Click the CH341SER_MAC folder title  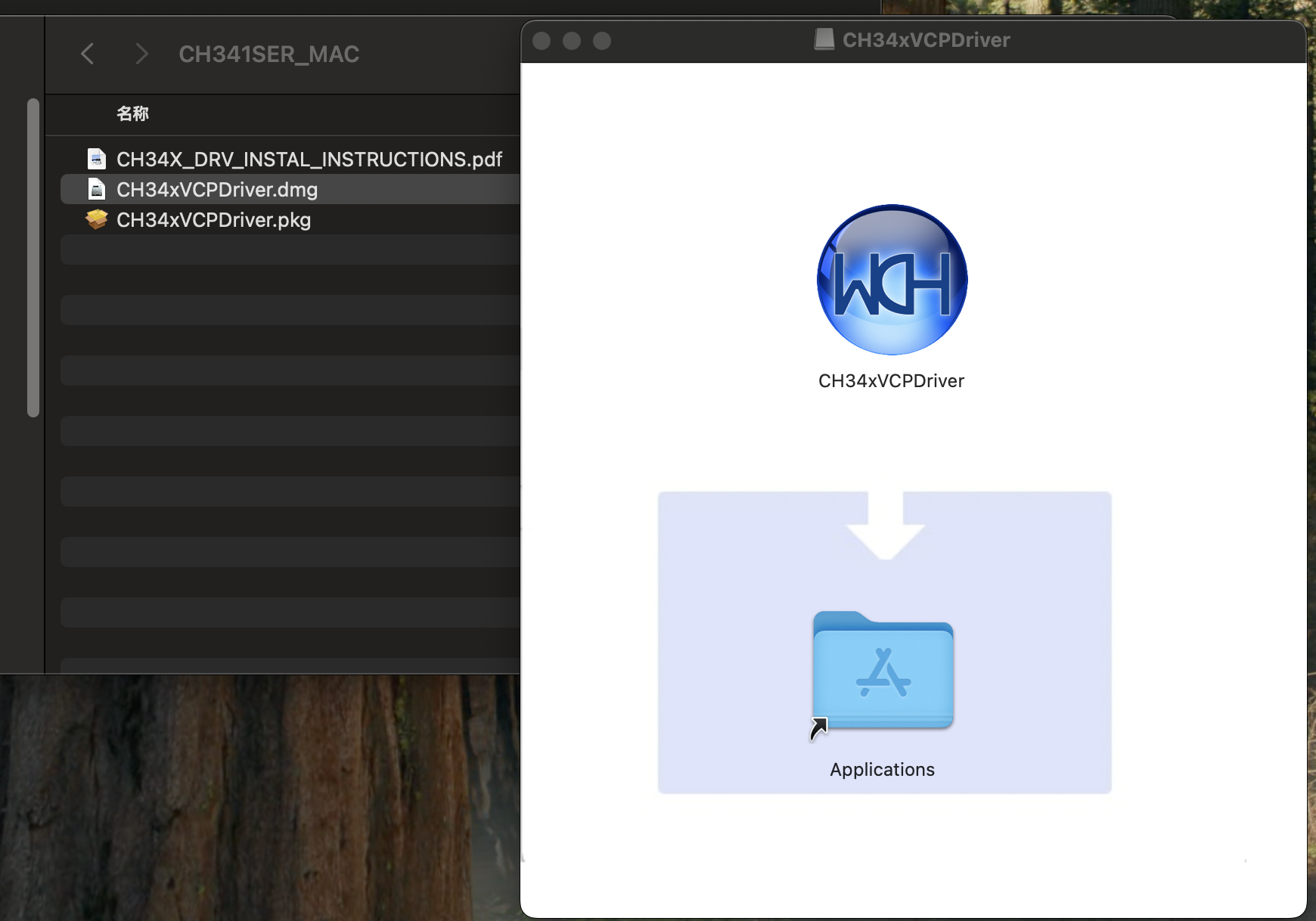pos(269,54)
